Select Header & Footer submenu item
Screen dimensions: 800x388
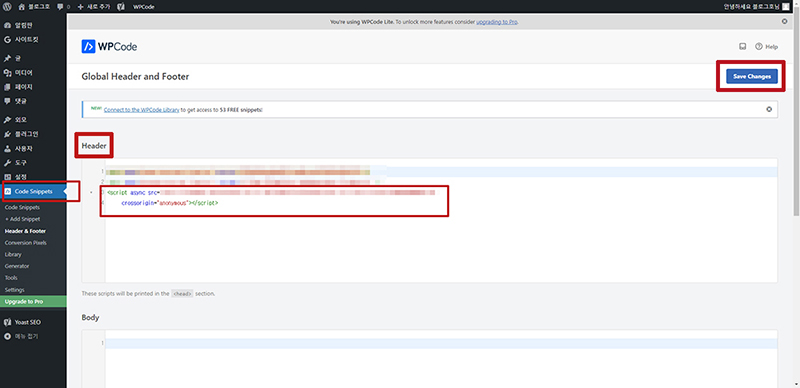25,231
